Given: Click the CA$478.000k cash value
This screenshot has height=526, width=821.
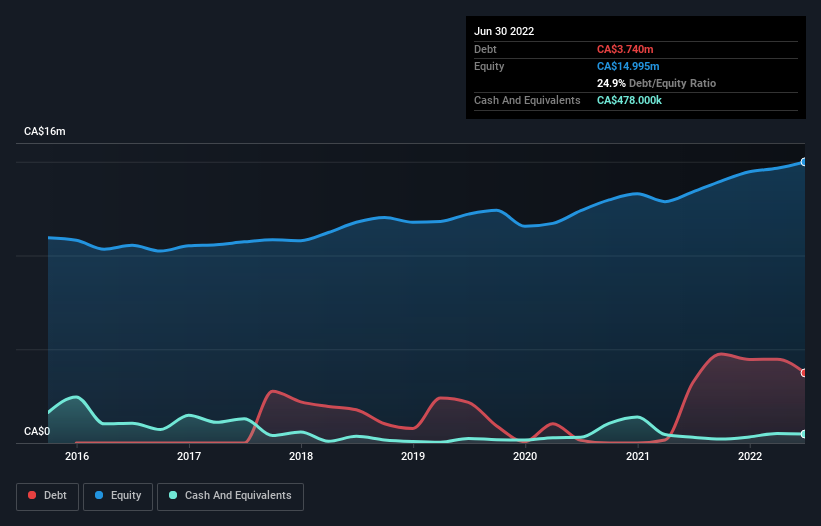Looking at the screenshot, I should (629, 100).
